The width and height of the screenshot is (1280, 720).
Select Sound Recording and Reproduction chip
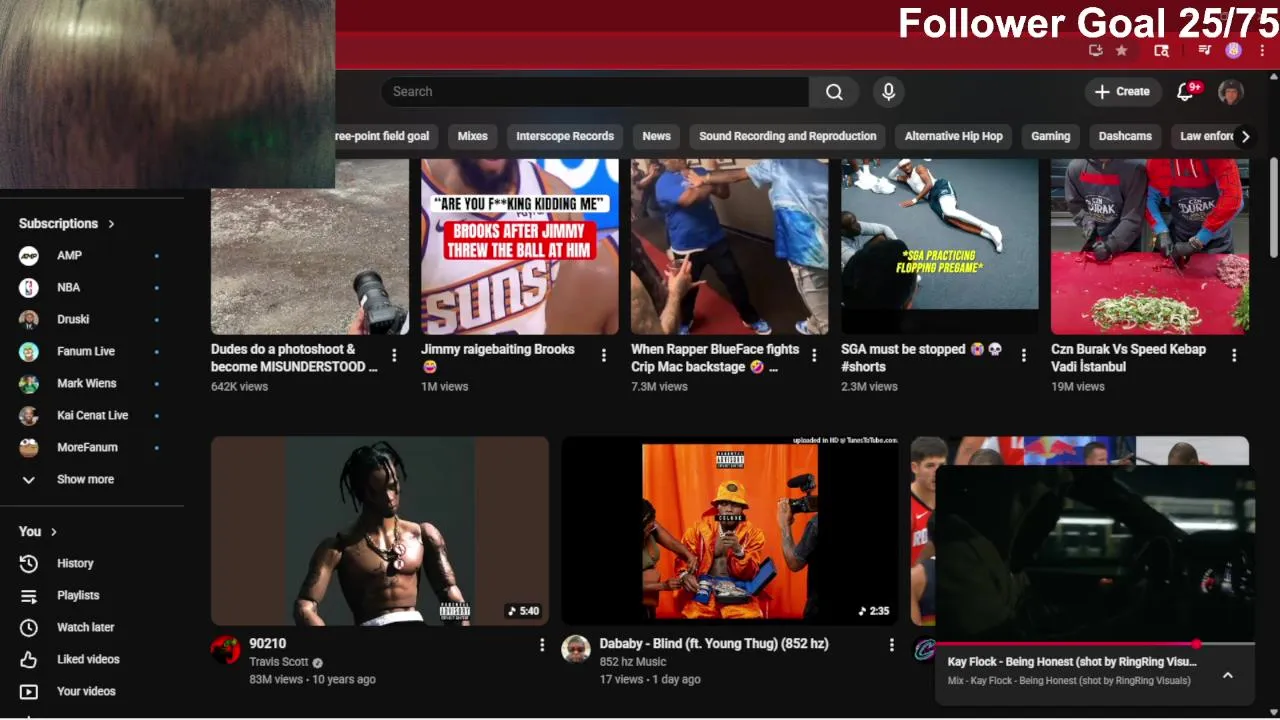pos(788,136)
